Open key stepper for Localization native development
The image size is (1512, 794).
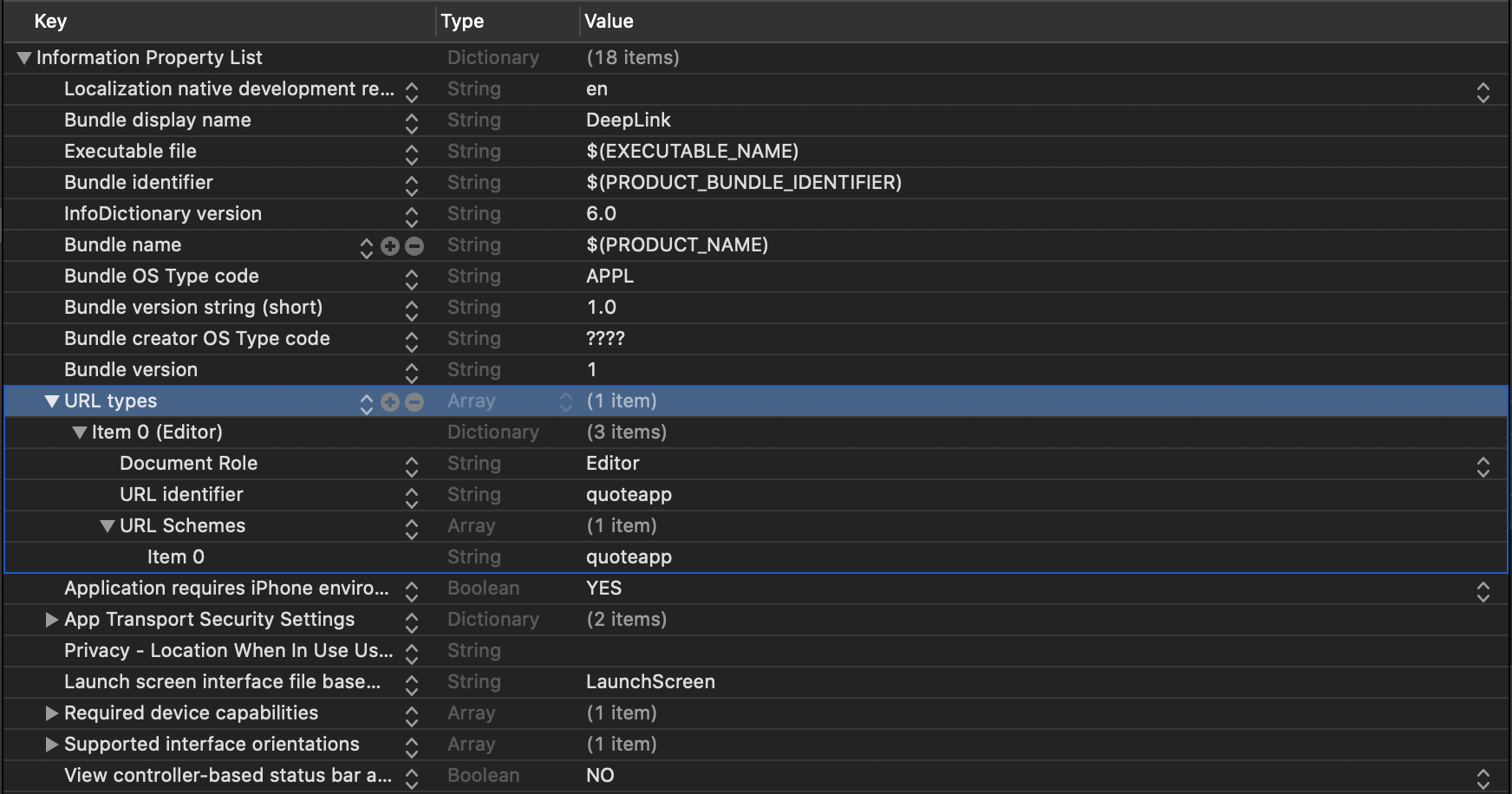(412, 92)
